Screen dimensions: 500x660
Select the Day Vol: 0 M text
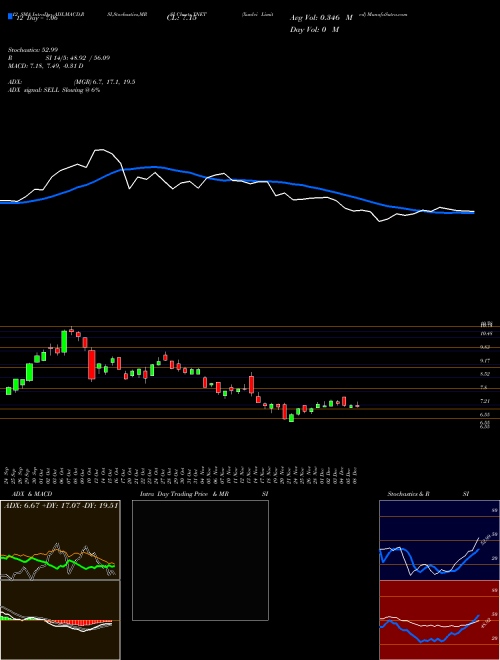(314, 29)
